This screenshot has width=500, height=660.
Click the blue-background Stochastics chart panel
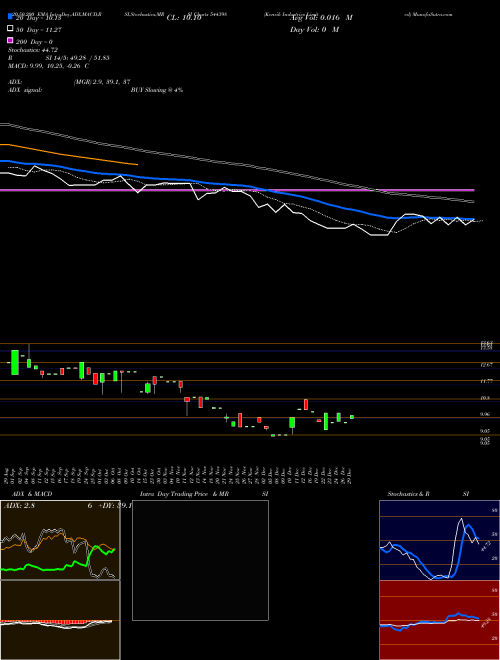coord(439,540)
